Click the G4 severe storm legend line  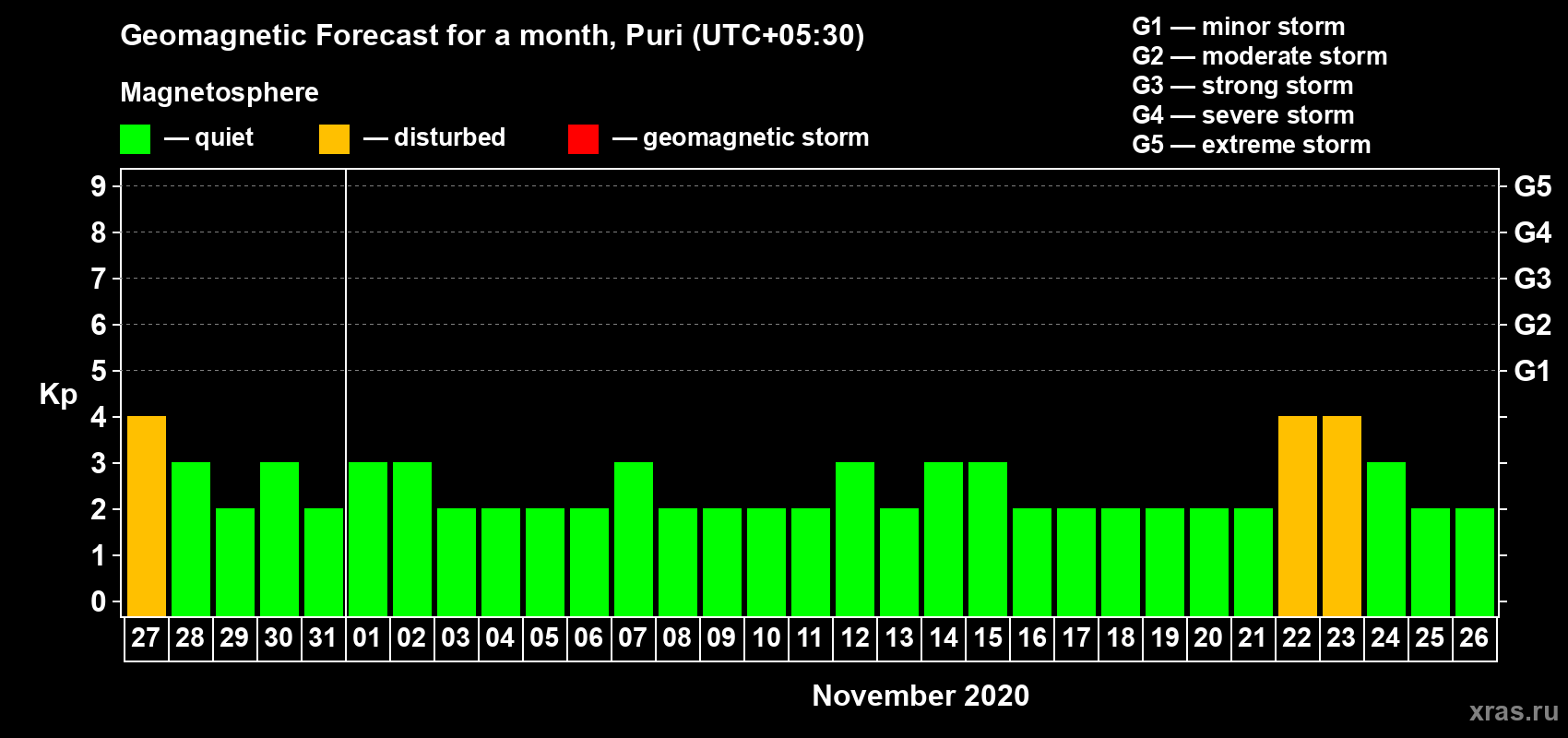point(1243,115)
